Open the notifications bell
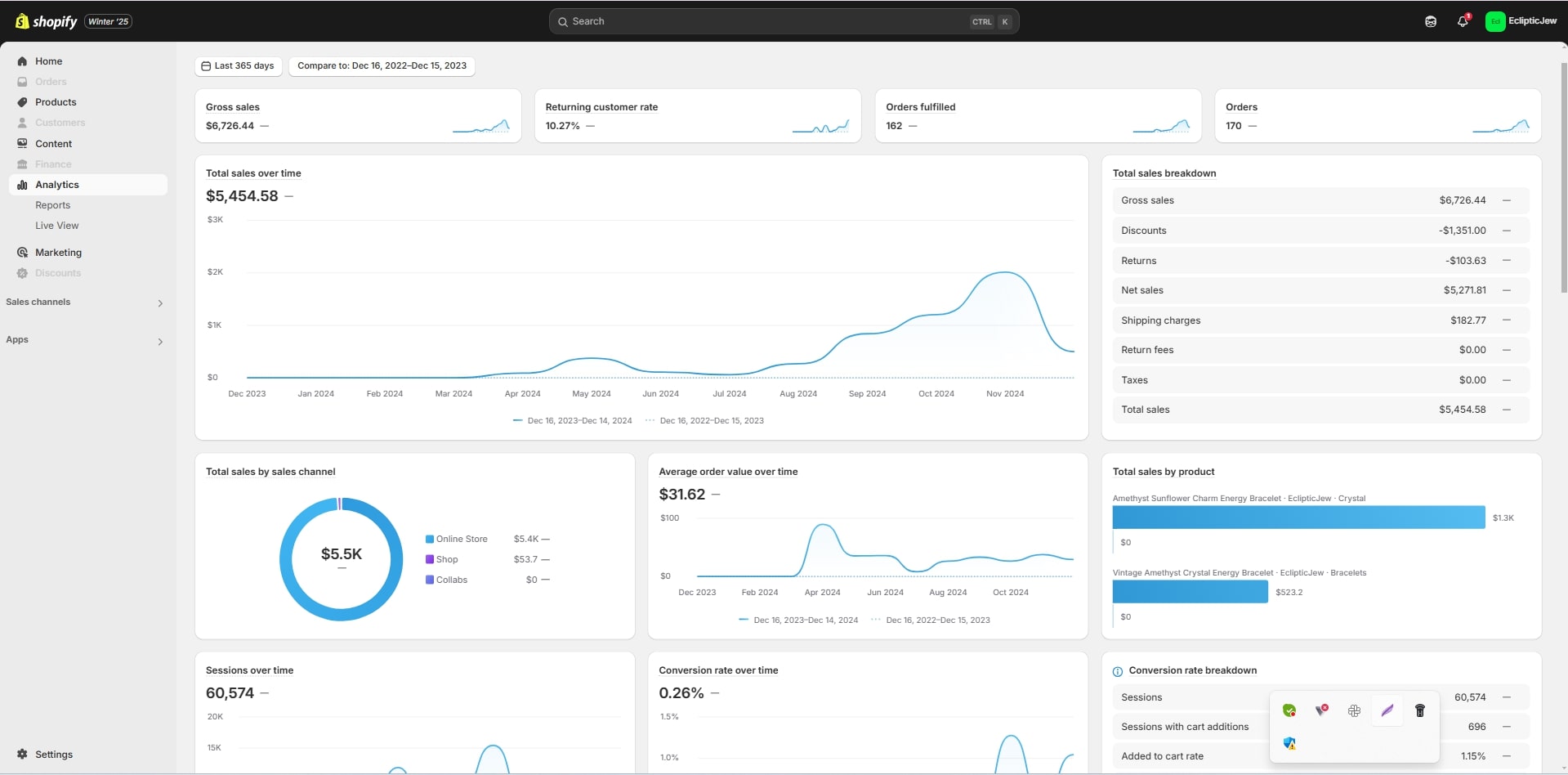This screenshot has height=775, width=1568. tap(1463, 21)
